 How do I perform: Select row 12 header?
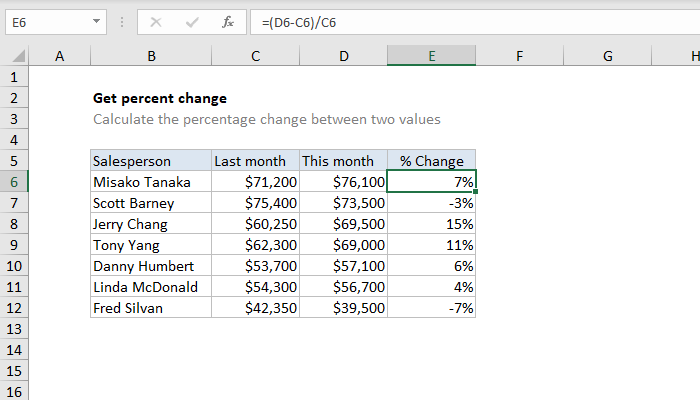click(14, 308)
